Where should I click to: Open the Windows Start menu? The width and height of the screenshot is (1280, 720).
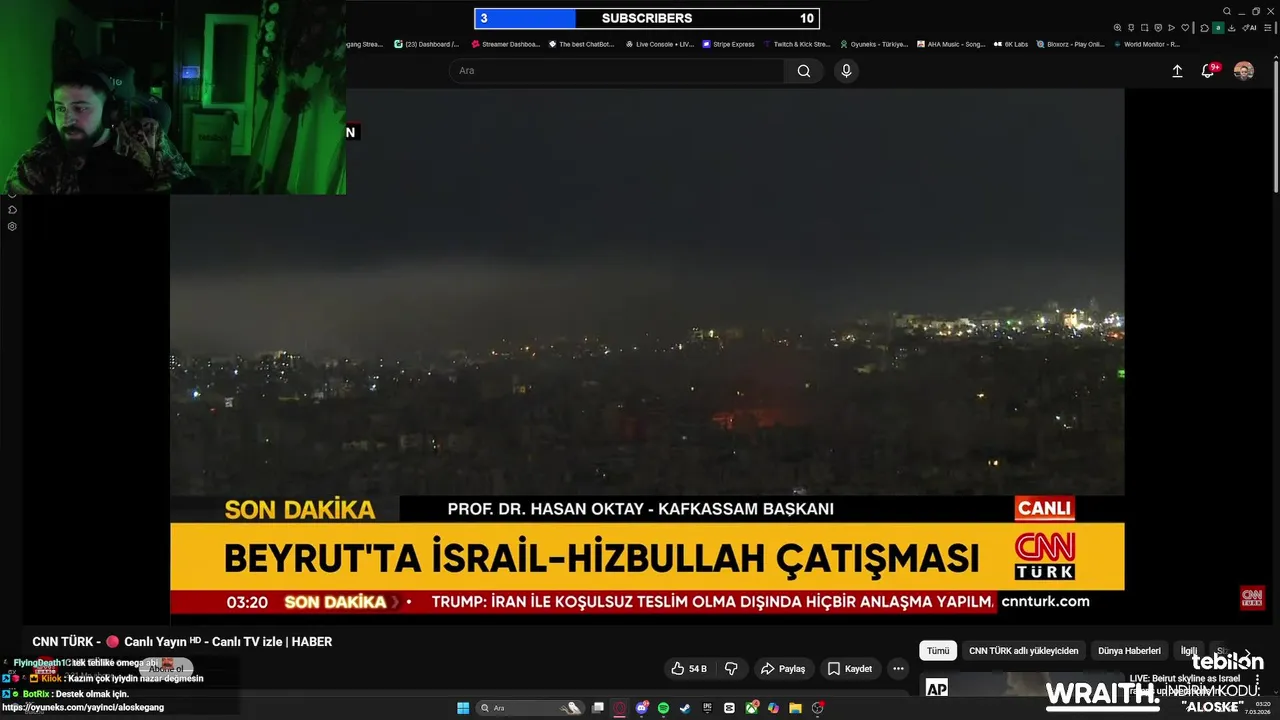point(463,708)
